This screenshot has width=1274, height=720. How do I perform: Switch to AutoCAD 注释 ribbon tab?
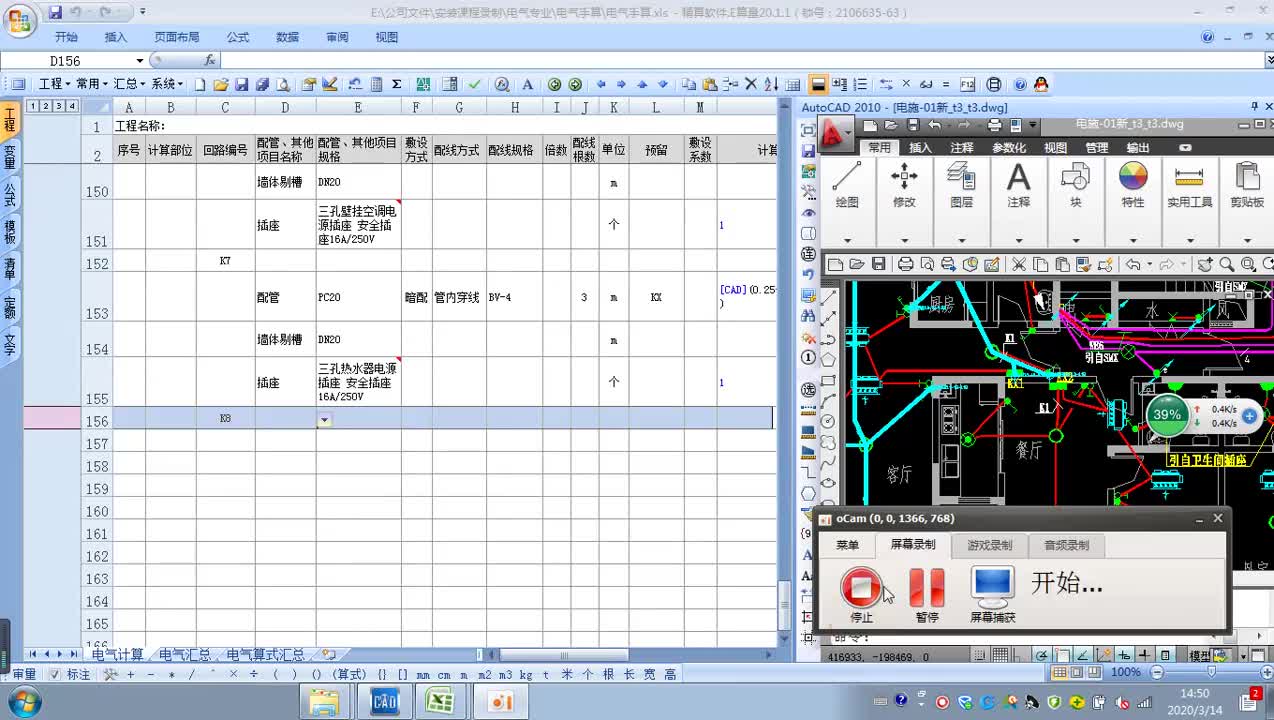click(962, 148)
